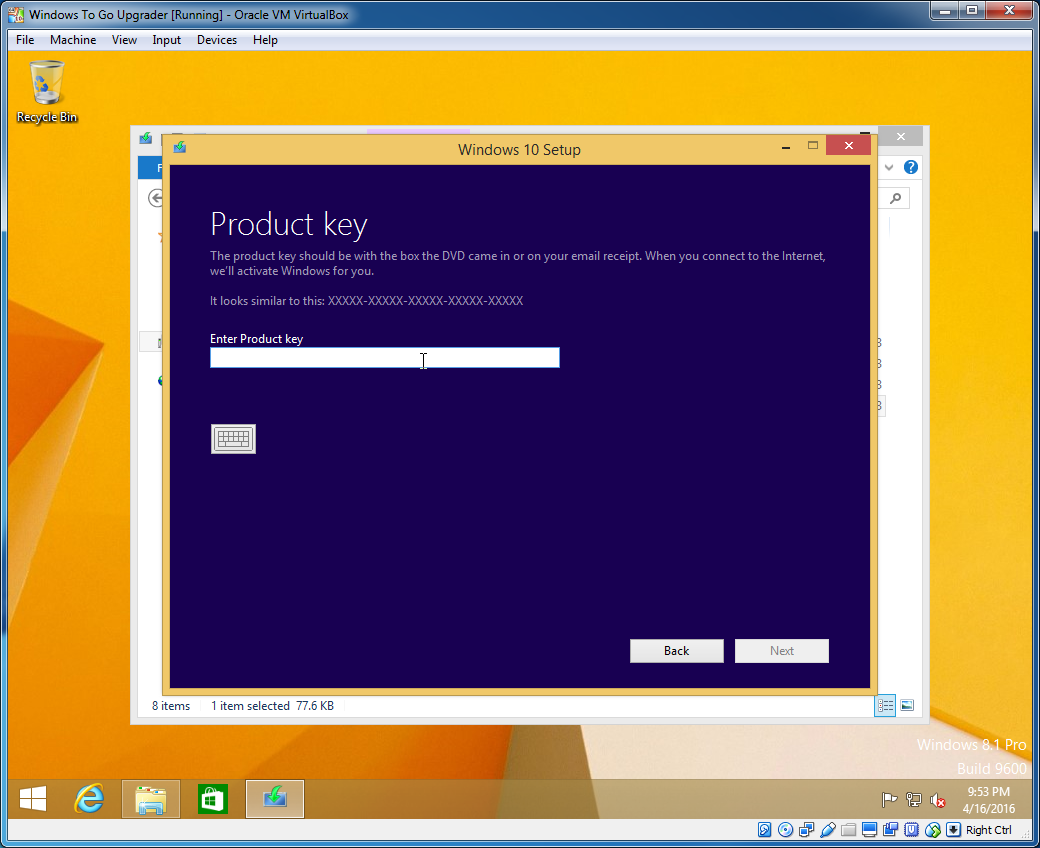Click VirtualBox hard disk activity icon
This screenshot has height=848, width=1040.
(764, 829)
